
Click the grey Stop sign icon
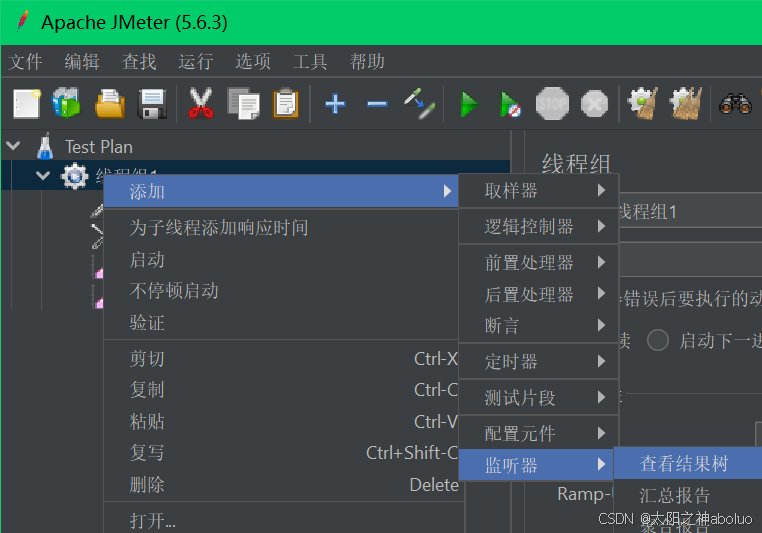pyautogui.click(x=552, y=103)
